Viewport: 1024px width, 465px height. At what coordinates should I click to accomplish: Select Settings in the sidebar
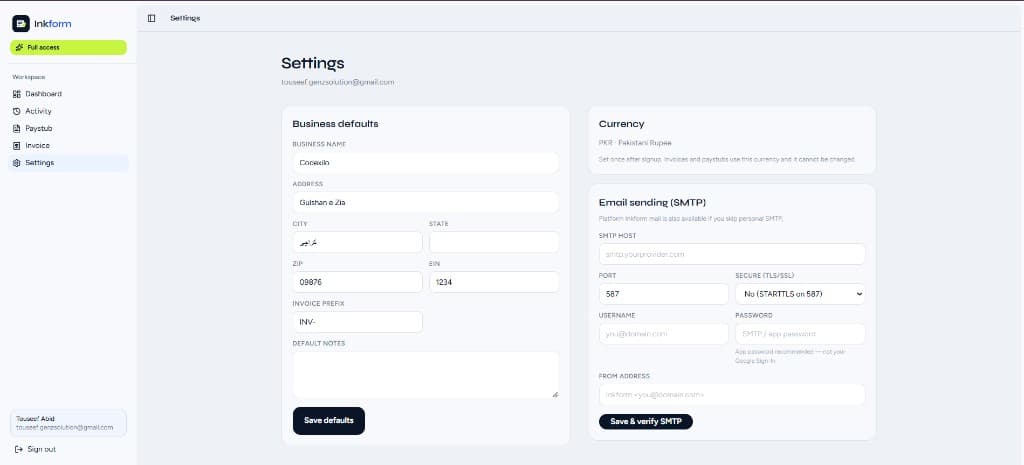pos(68,163)
